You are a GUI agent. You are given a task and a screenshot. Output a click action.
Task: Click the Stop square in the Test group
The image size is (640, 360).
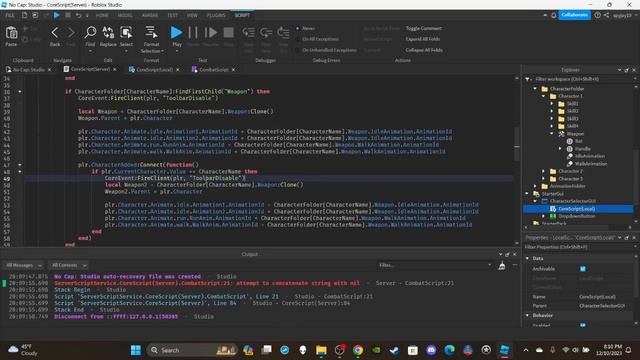click(229, 33)
